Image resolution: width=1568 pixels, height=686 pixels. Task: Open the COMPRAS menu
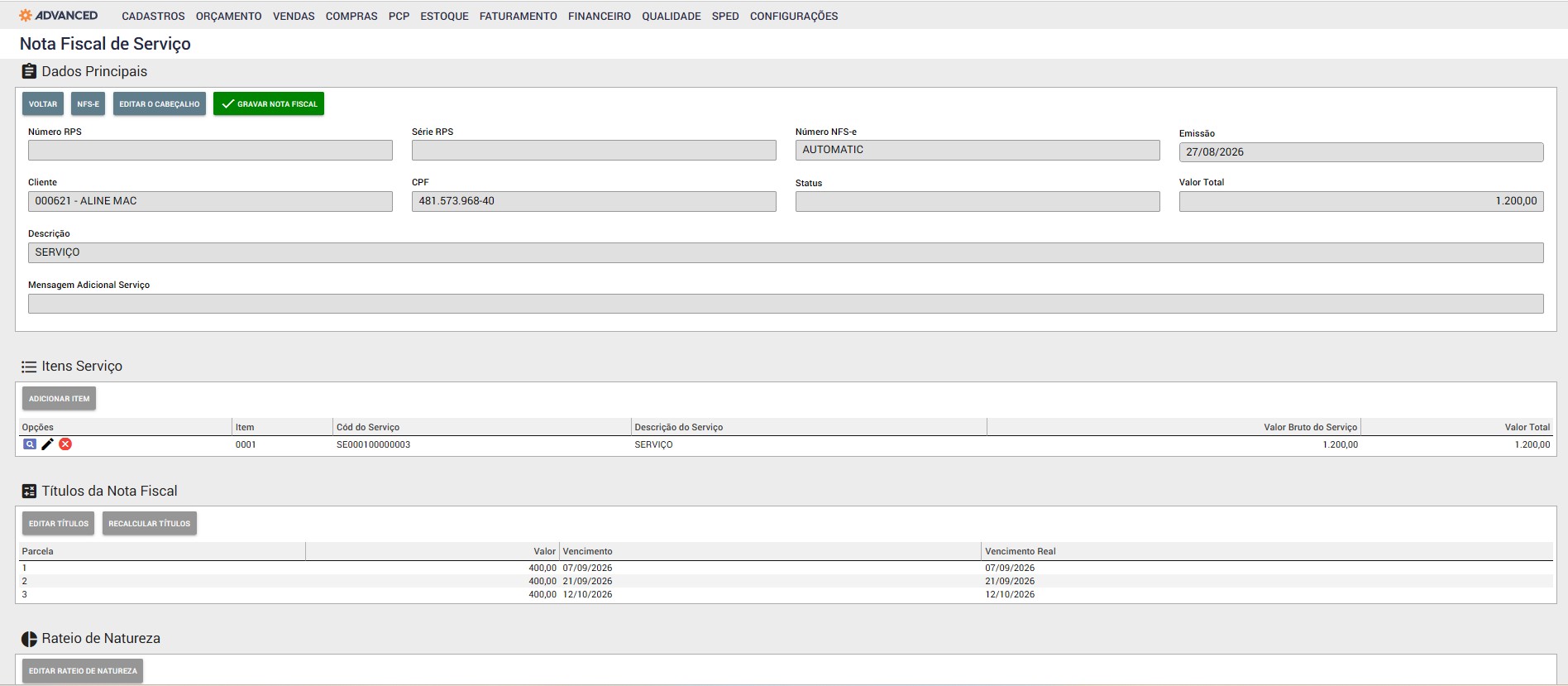tap(351, 17)
